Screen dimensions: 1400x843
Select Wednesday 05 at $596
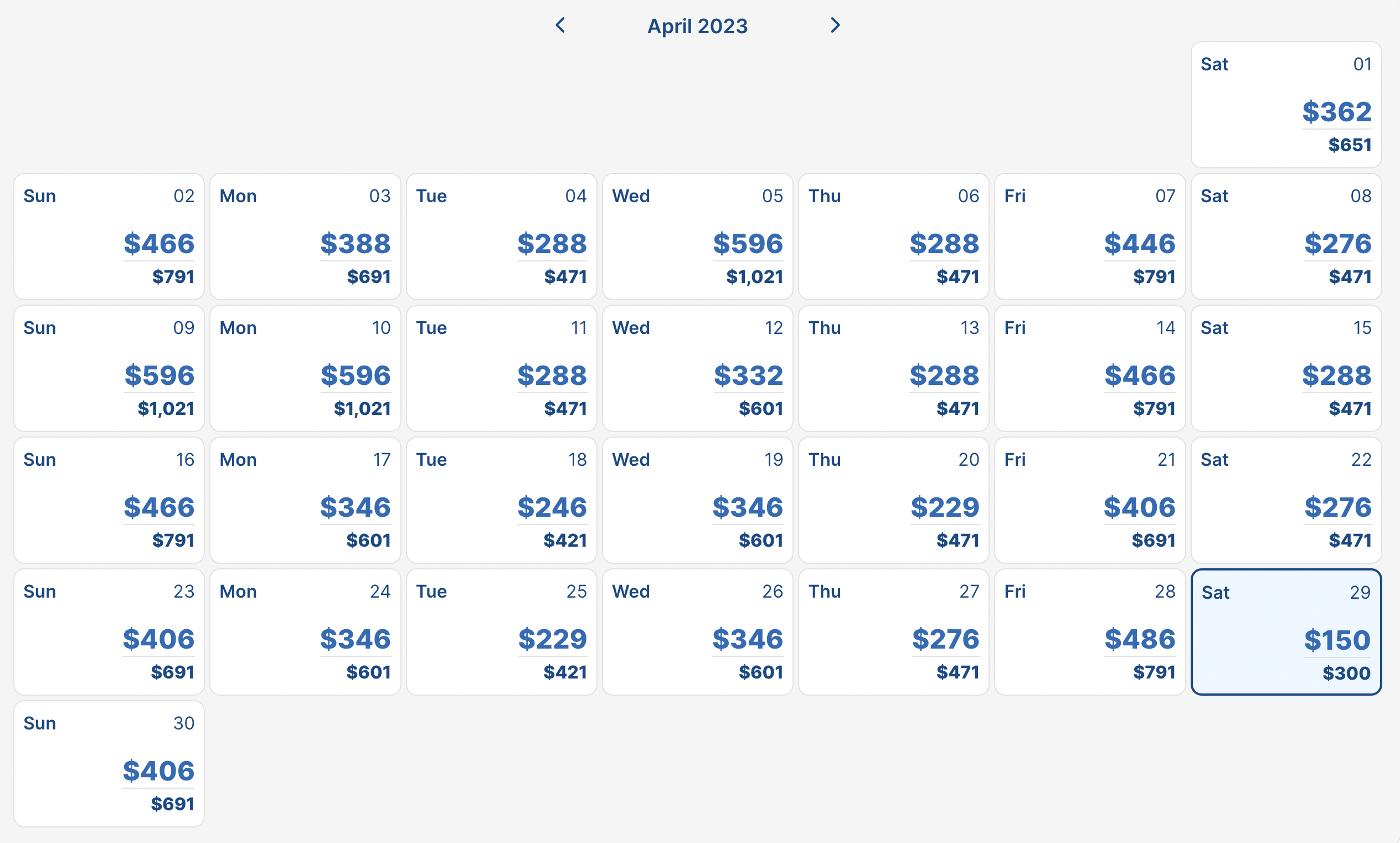697,237
